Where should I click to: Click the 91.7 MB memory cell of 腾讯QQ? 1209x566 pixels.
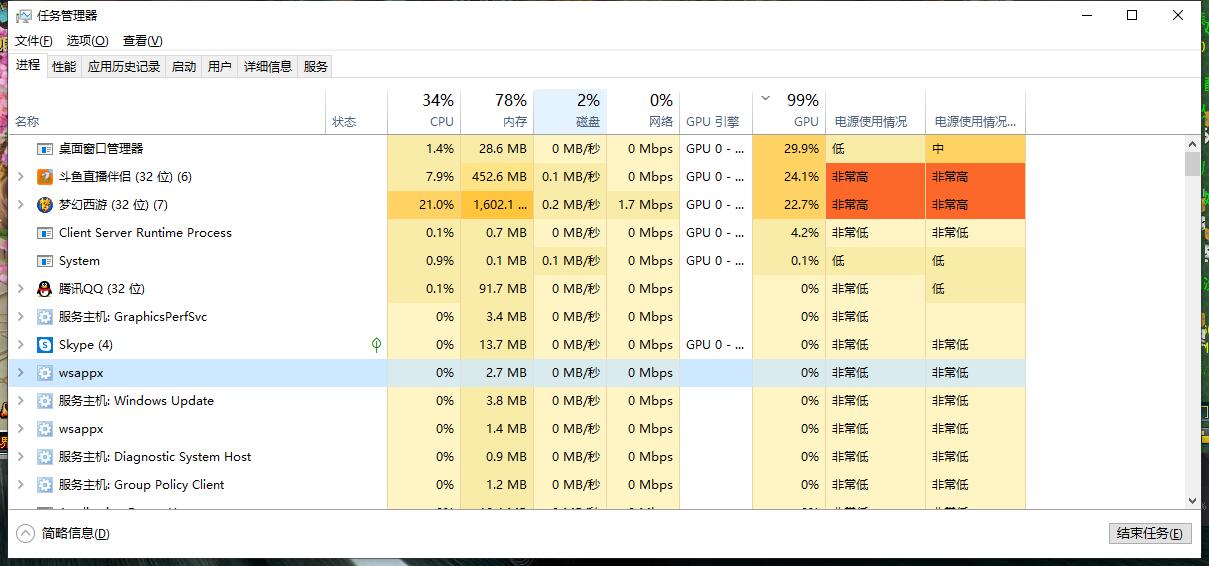497,288
